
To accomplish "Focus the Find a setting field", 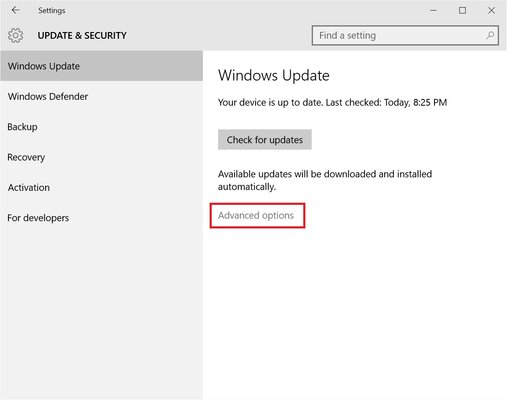I will tap(405, 35).
